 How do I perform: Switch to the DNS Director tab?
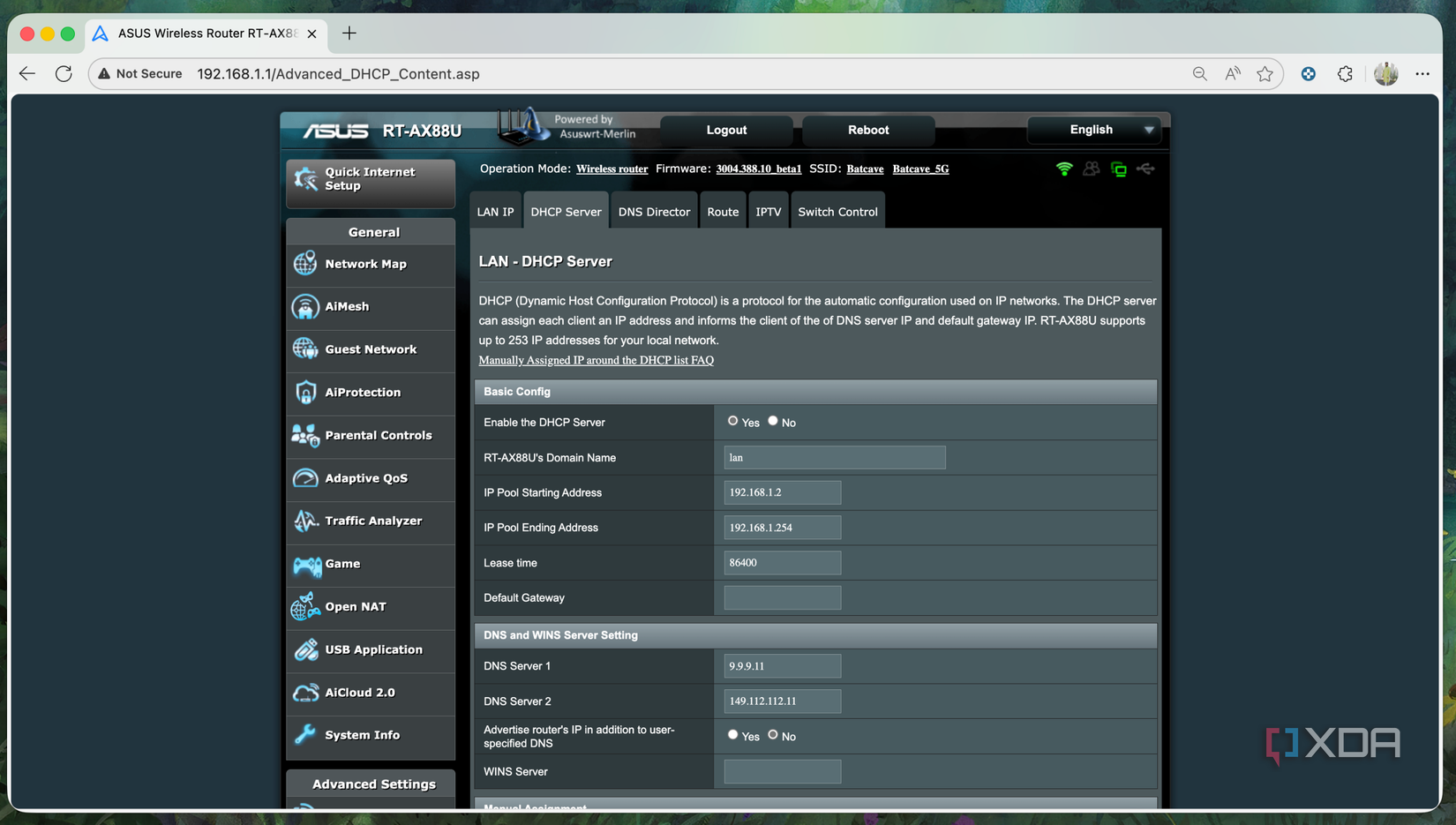coord(654,211)
